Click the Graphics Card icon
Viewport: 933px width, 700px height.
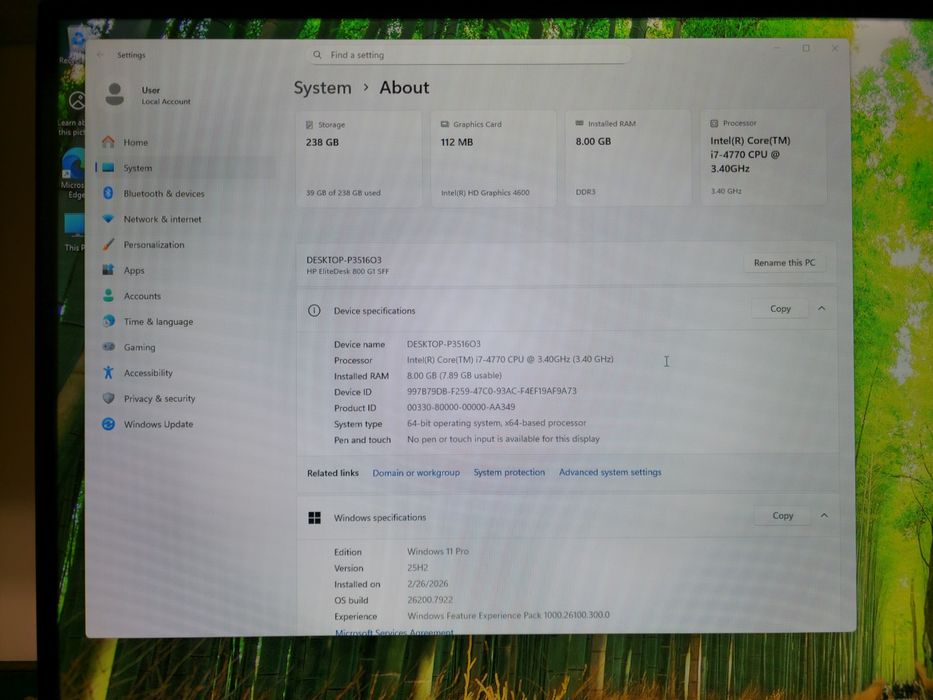pos(444,124)
